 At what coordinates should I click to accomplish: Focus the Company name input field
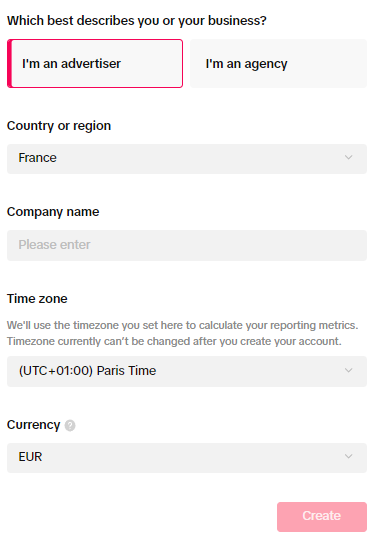[x=187, y=245]
